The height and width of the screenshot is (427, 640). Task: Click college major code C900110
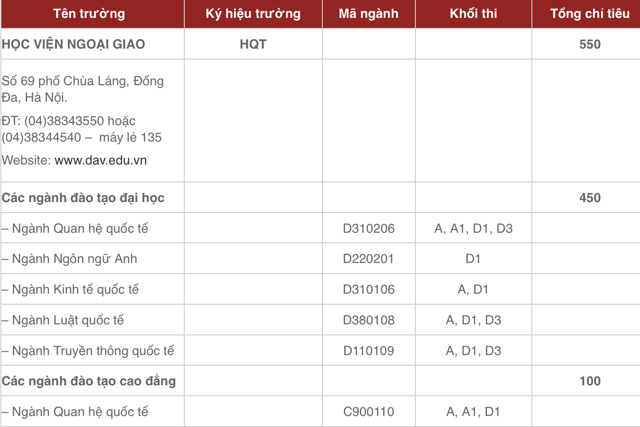click(x=368, y=412)
